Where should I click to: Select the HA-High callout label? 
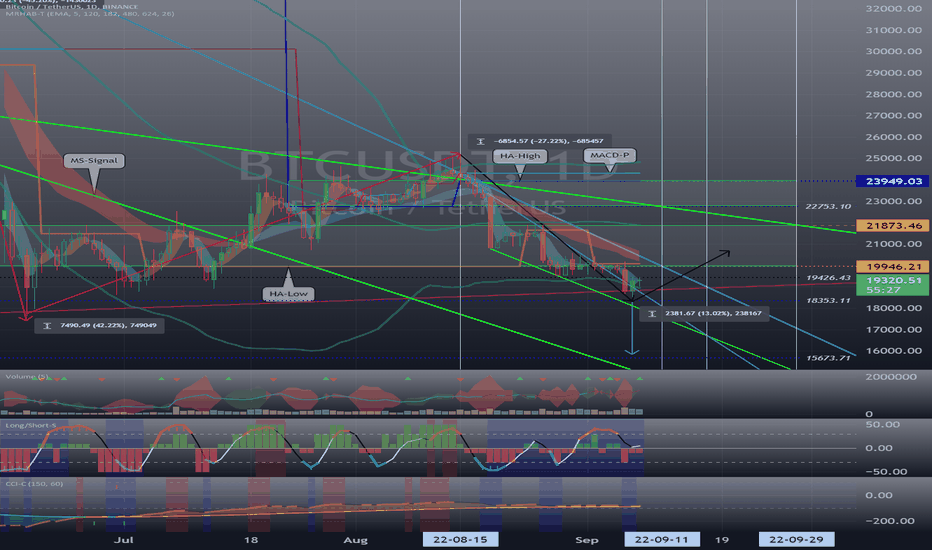[x=520, y=156]
